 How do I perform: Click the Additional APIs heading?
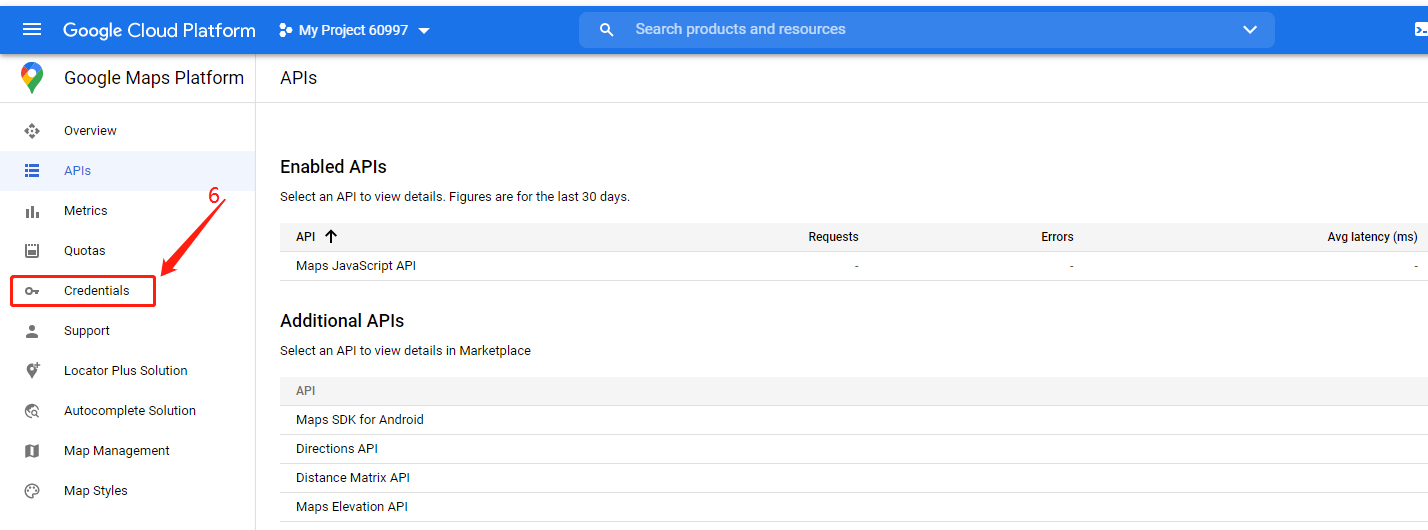click(342, 321)
